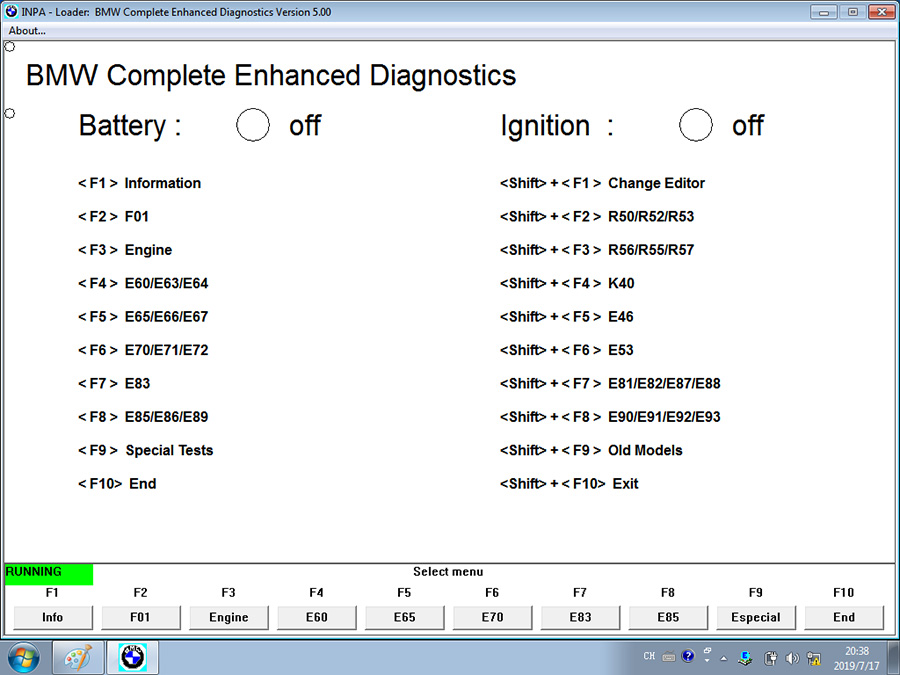Click the "< F7 > E83" line

pos(114,383)
